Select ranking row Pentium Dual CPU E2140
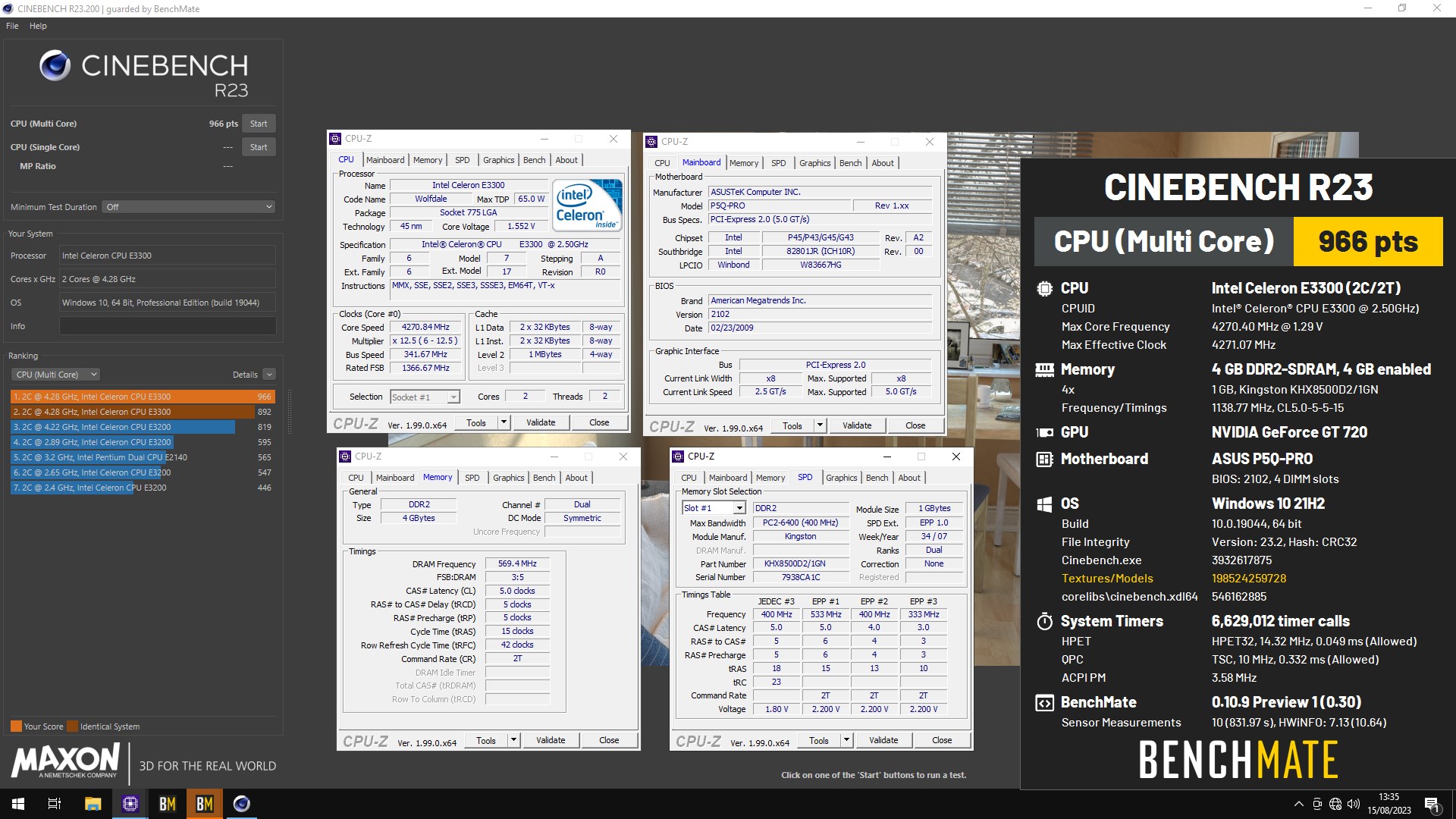The width and height of the screenshot is (1456, 819). 143,457
